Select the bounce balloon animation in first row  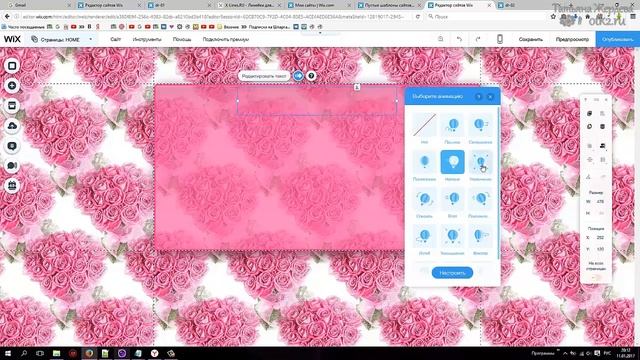tap(452, 125)
